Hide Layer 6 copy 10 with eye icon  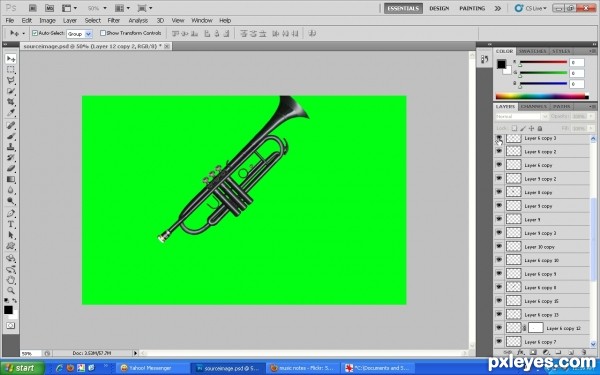pos(499,260)
